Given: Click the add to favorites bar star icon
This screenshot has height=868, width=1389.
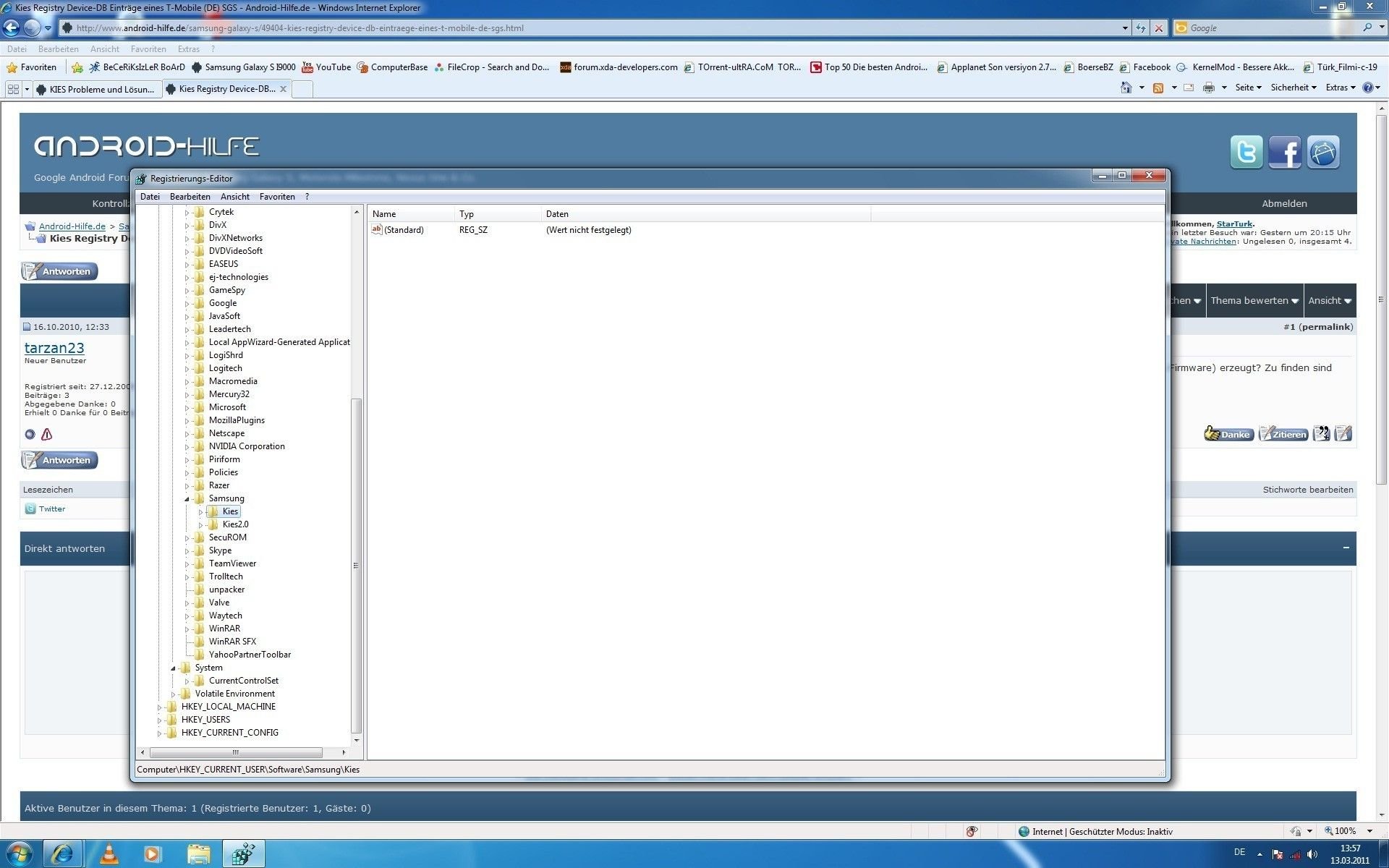Looking at the screenshot, I should 77,67.
